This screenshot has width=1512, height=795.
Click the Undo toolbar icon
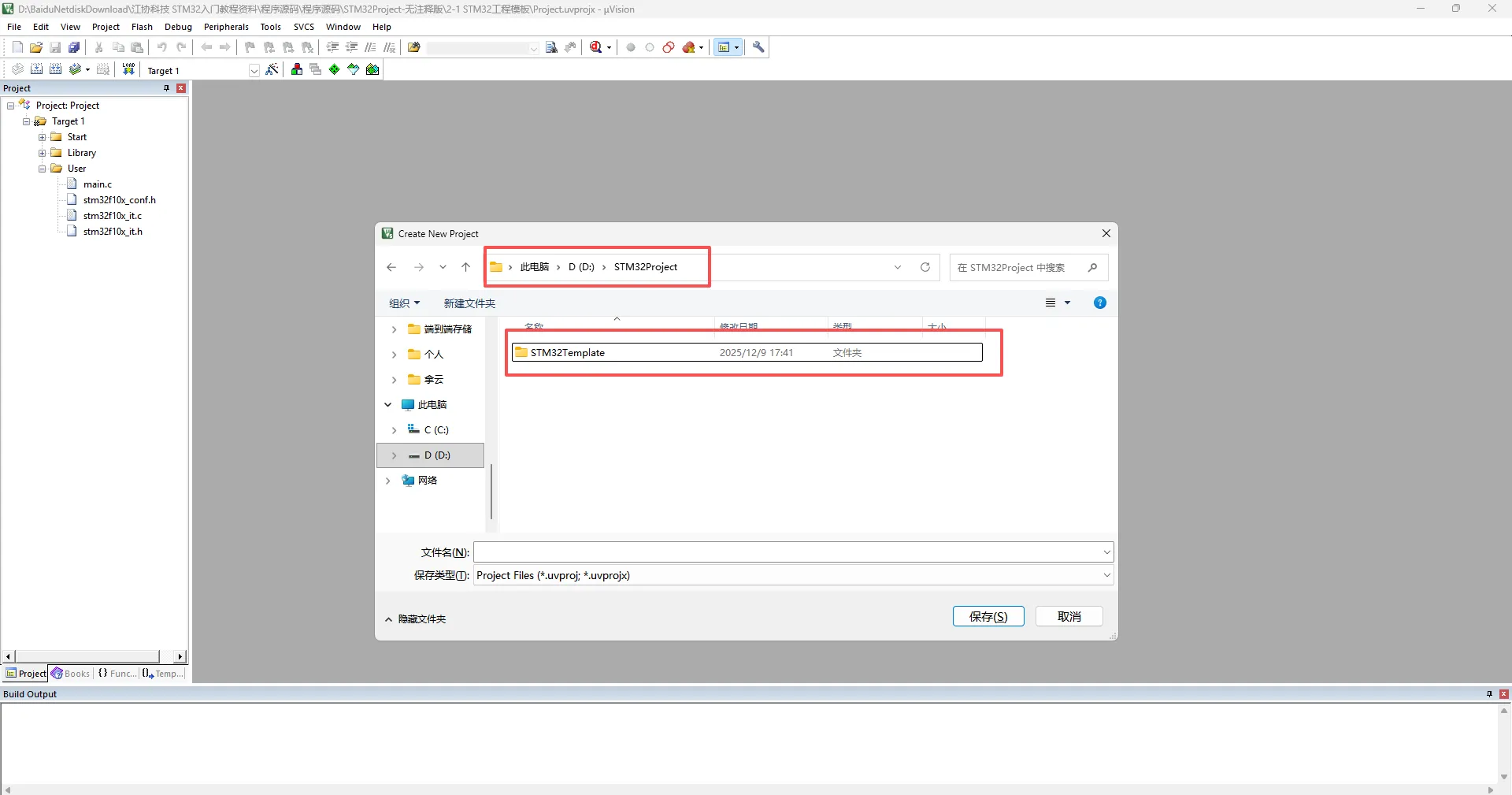pyautogui.click(x=162, y=47)
